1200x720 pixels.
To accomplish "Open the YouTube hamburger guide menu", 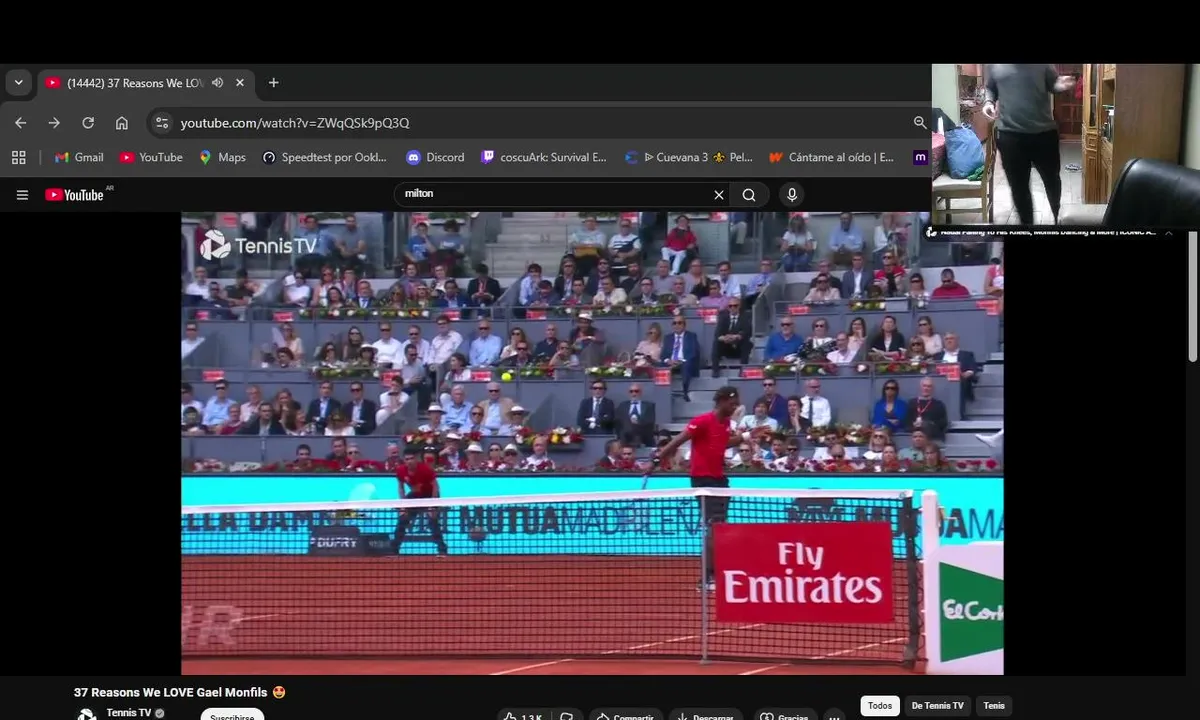I will [22, 195].
